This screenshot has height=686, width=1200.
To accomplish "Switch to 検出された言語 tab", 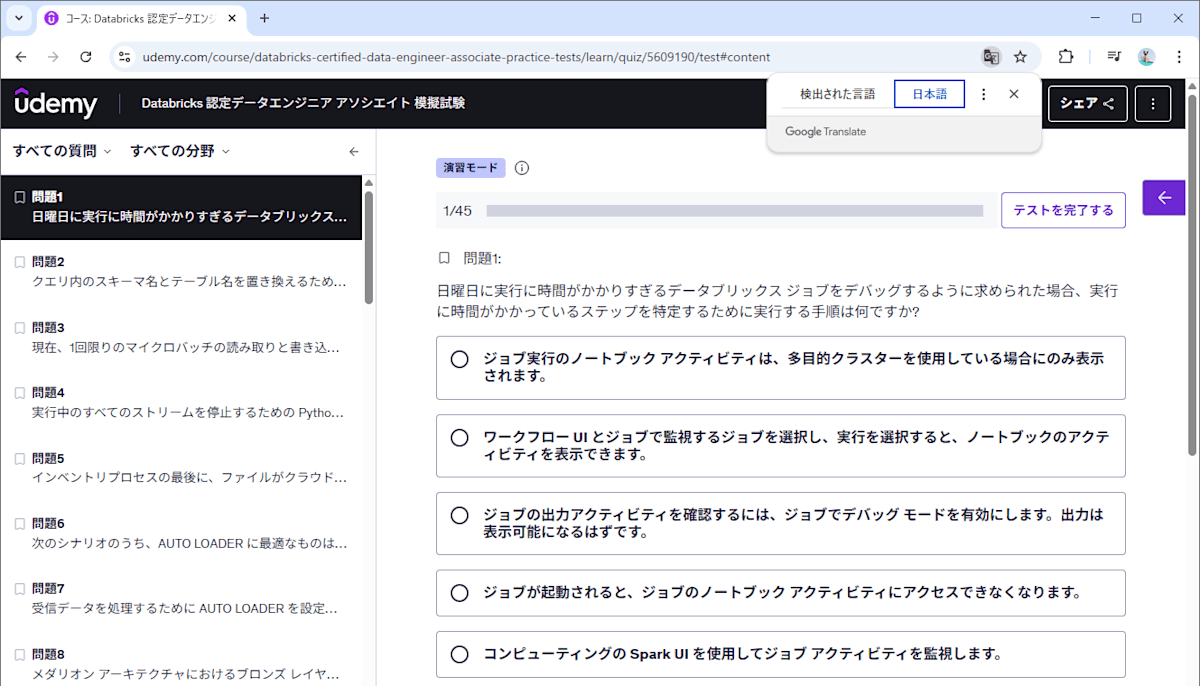I will coord(837,94).
